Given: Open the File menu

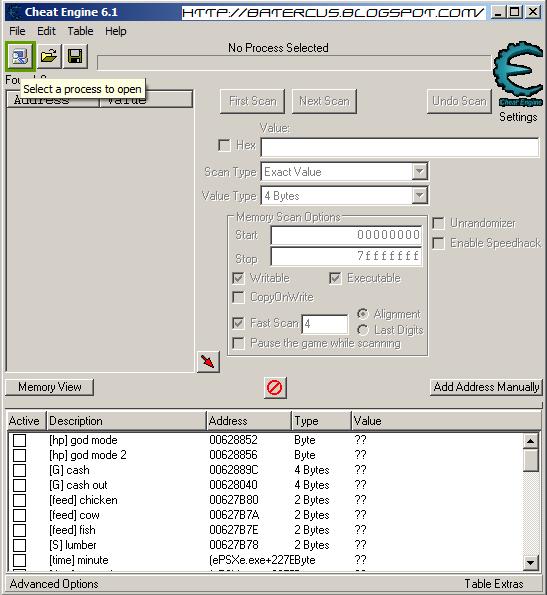Looking at the screenshot, I should pyautogui.click(x=17, y=31).
